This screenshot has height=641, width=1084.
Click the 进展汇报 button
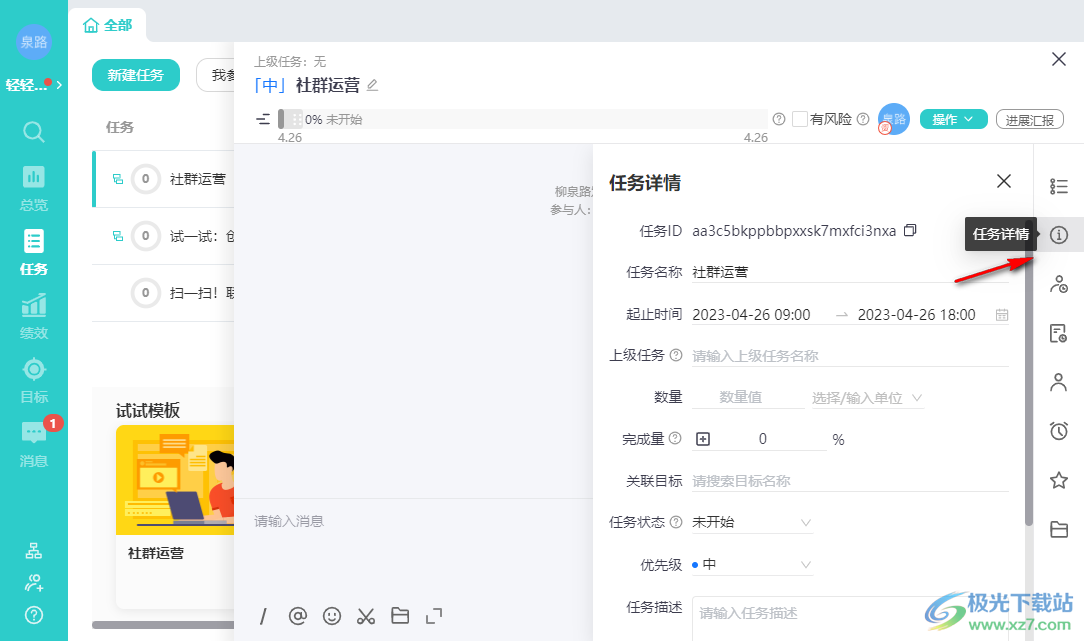point(1029,120)
